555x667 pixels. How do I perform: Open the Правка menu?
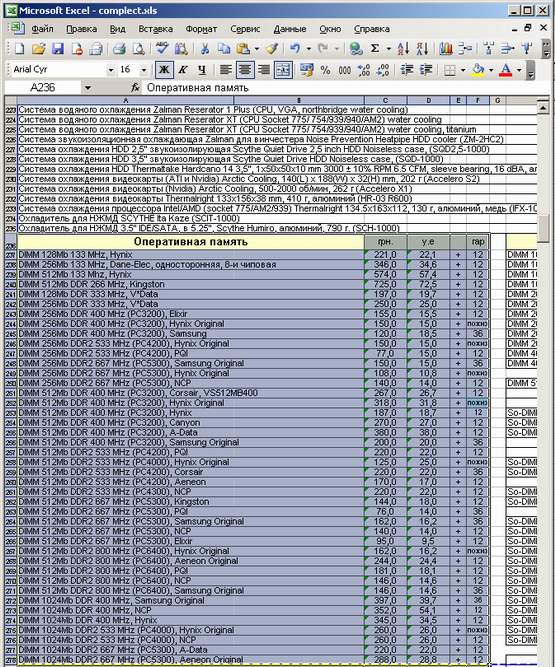pos(81,29)
